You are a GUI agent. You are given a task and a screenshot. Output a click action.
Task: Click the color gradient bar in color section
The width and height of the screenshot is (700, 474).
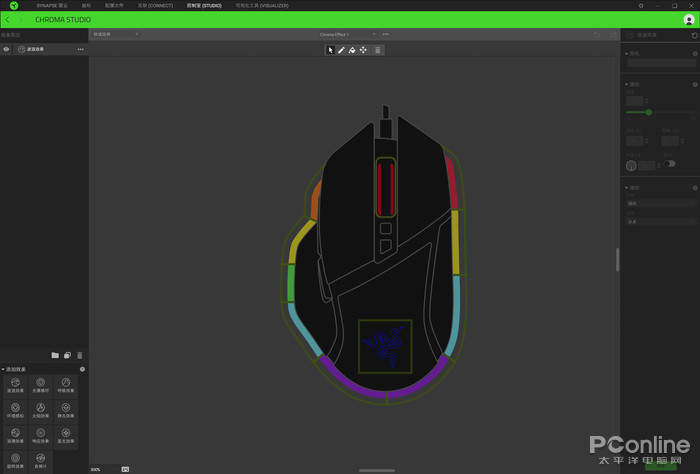click(x=661, y=63)
